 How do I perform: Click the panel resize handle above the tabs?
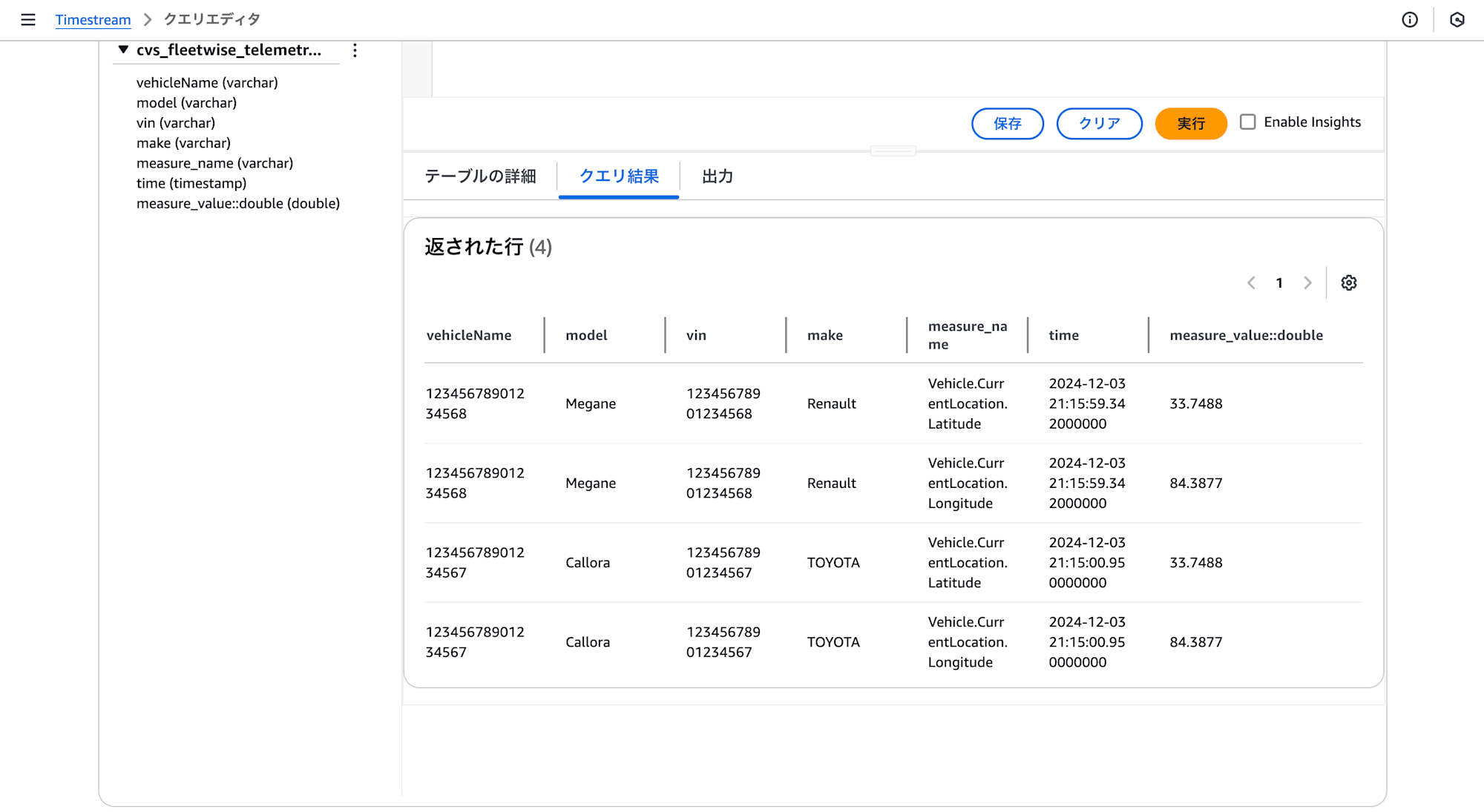coord(893,151)
